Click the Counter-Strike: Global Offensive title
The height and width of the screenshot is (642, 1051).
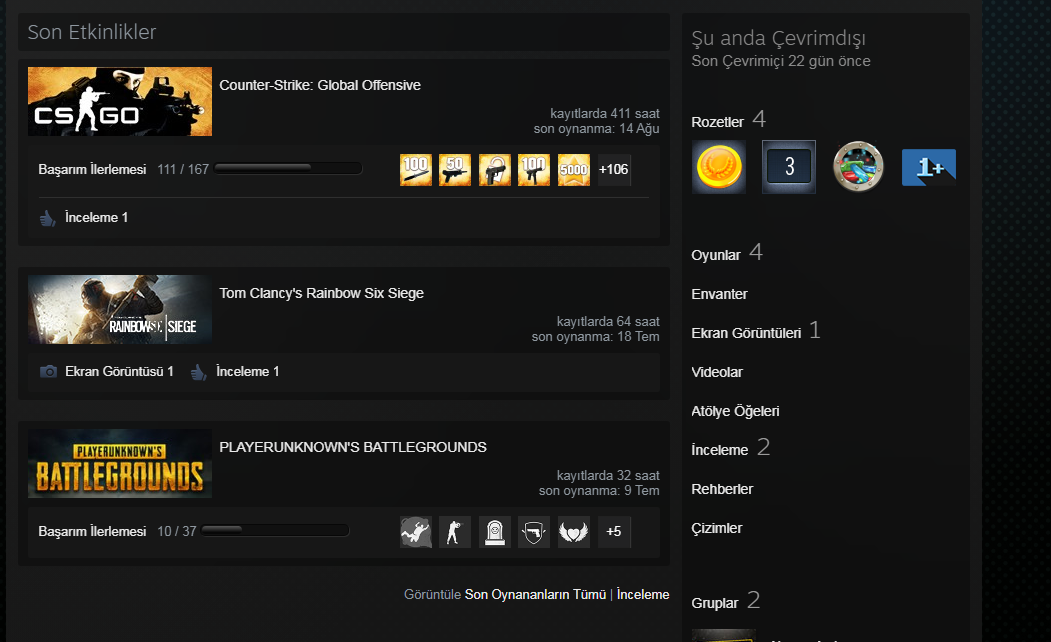click(x=320, y=85)
